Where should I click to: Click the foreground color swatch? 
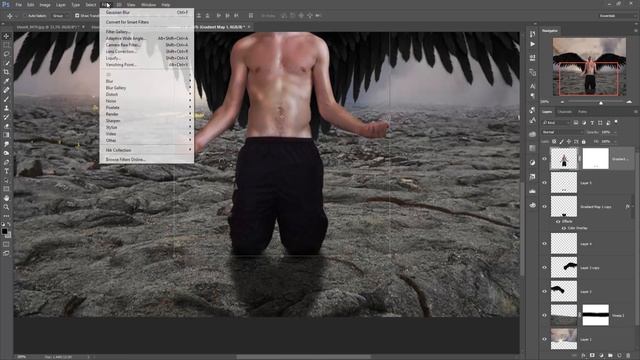coord(4,231)
